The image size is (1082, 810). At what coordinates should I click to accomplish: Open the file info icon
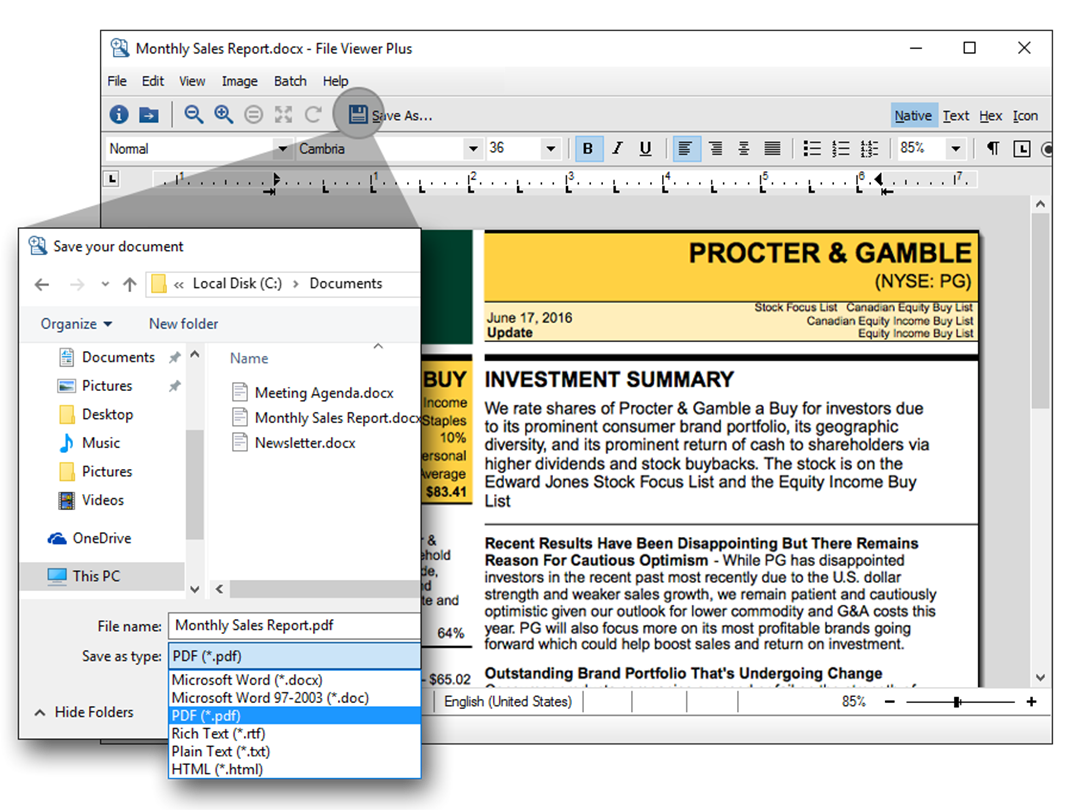click(119, 115)
